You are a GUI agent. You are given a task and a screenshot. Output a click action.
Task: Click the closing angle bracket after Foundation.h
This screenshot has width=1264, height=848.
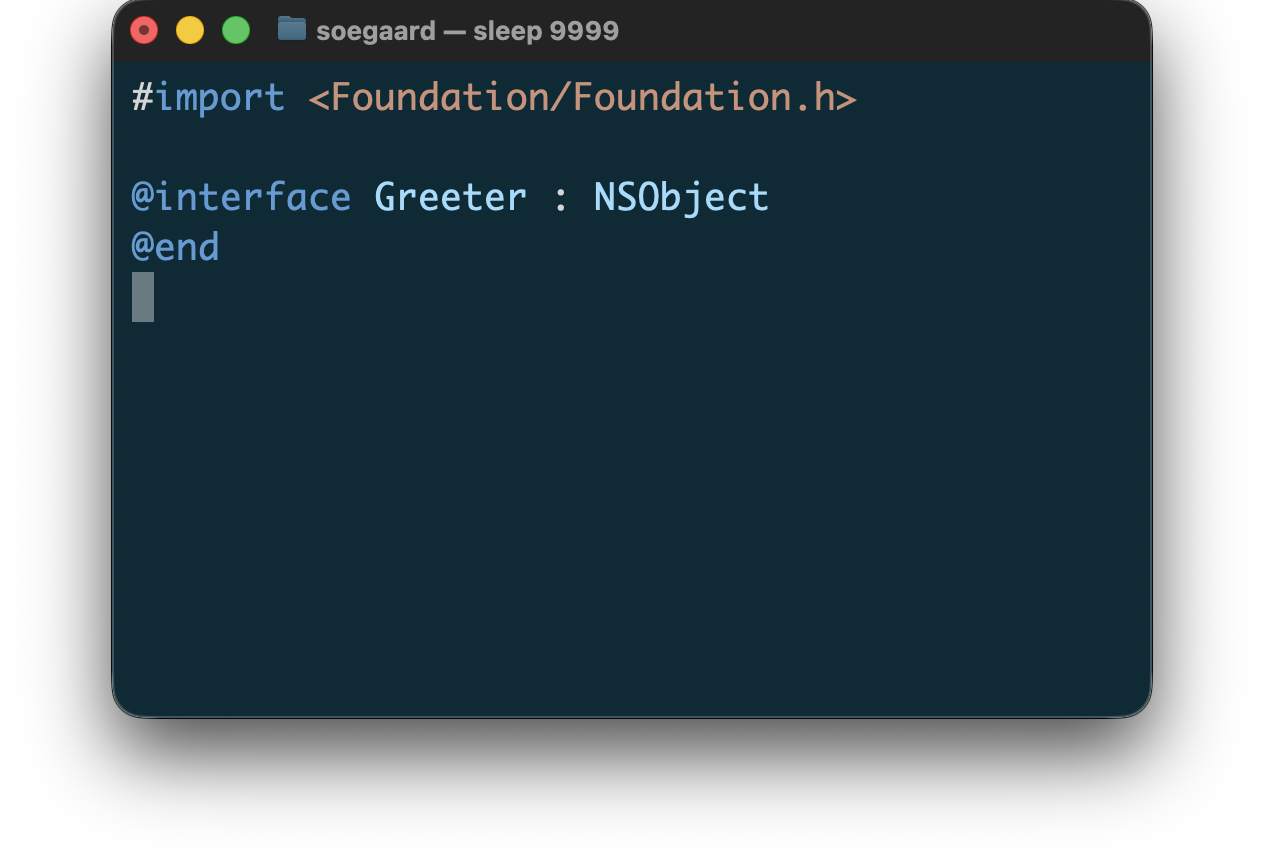pos(846,98)
